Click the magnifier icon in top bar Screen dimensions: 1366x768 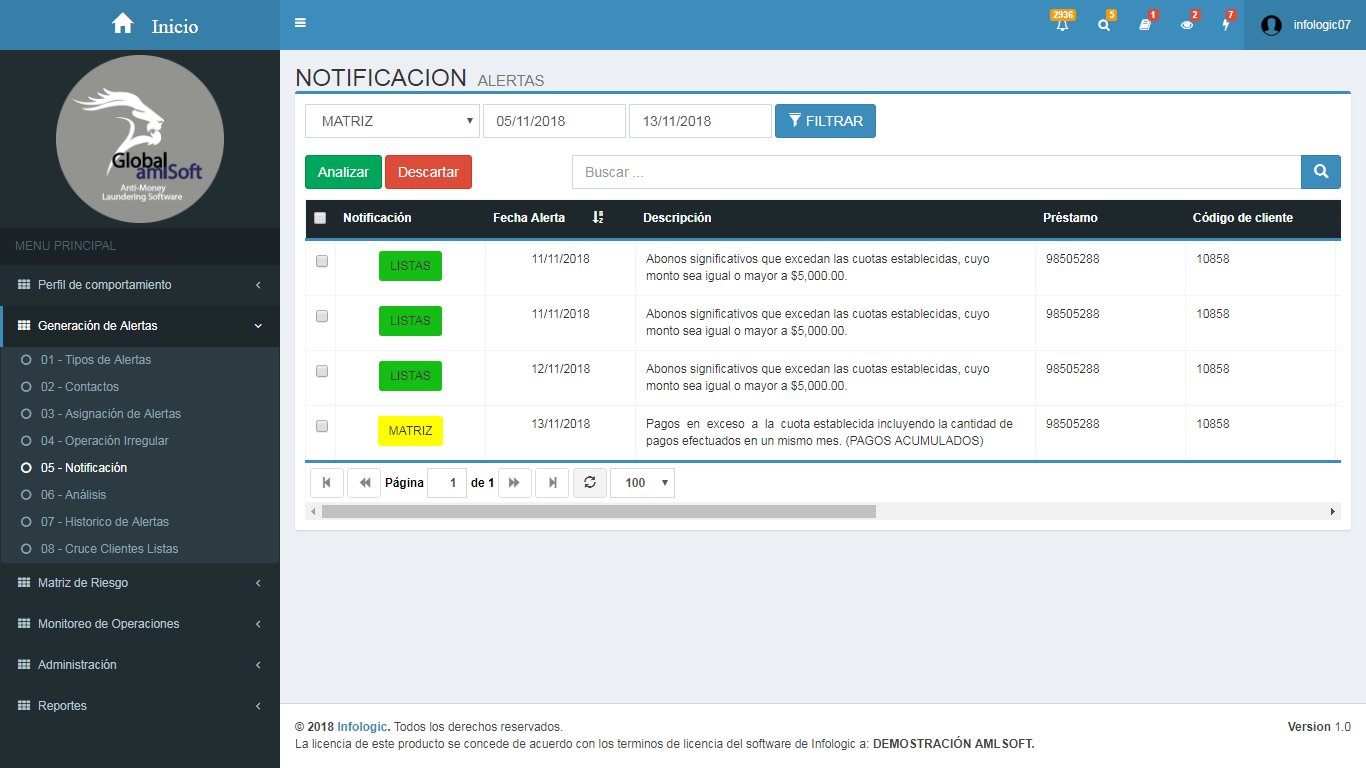click(1104, 25)
